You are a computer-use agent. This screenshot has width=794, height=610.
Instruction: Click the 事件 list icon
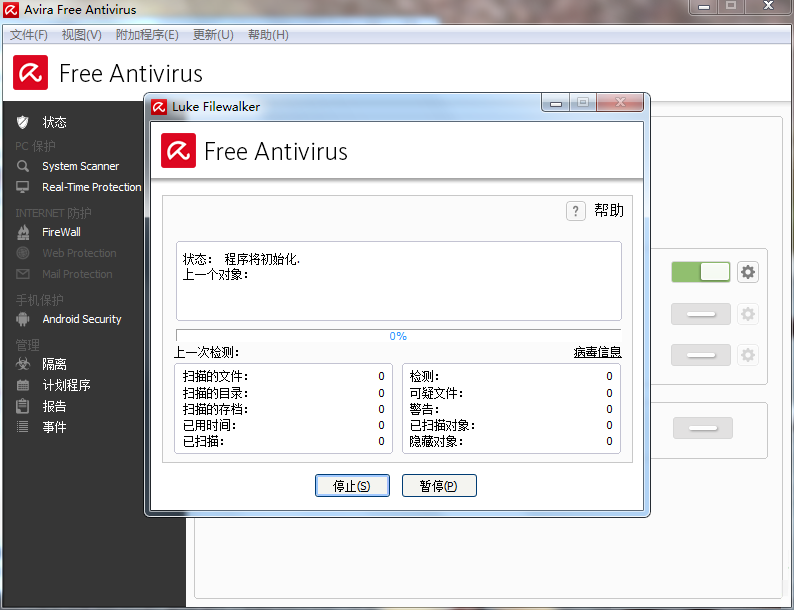[23, 427]
